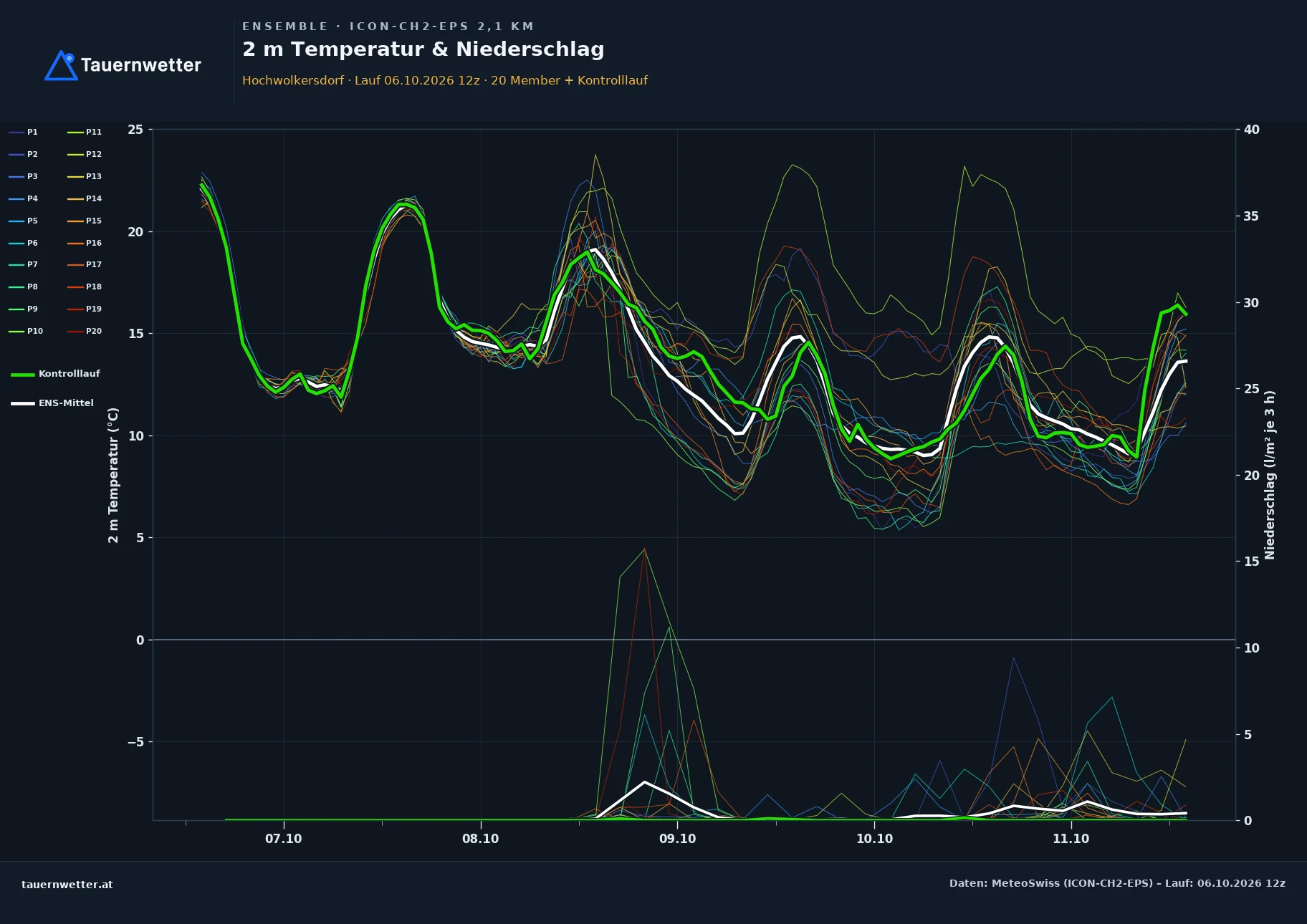Viewport: 1307px width, 924px height.
Task: Toggle the P1 member legend entry
Action: 23,132
